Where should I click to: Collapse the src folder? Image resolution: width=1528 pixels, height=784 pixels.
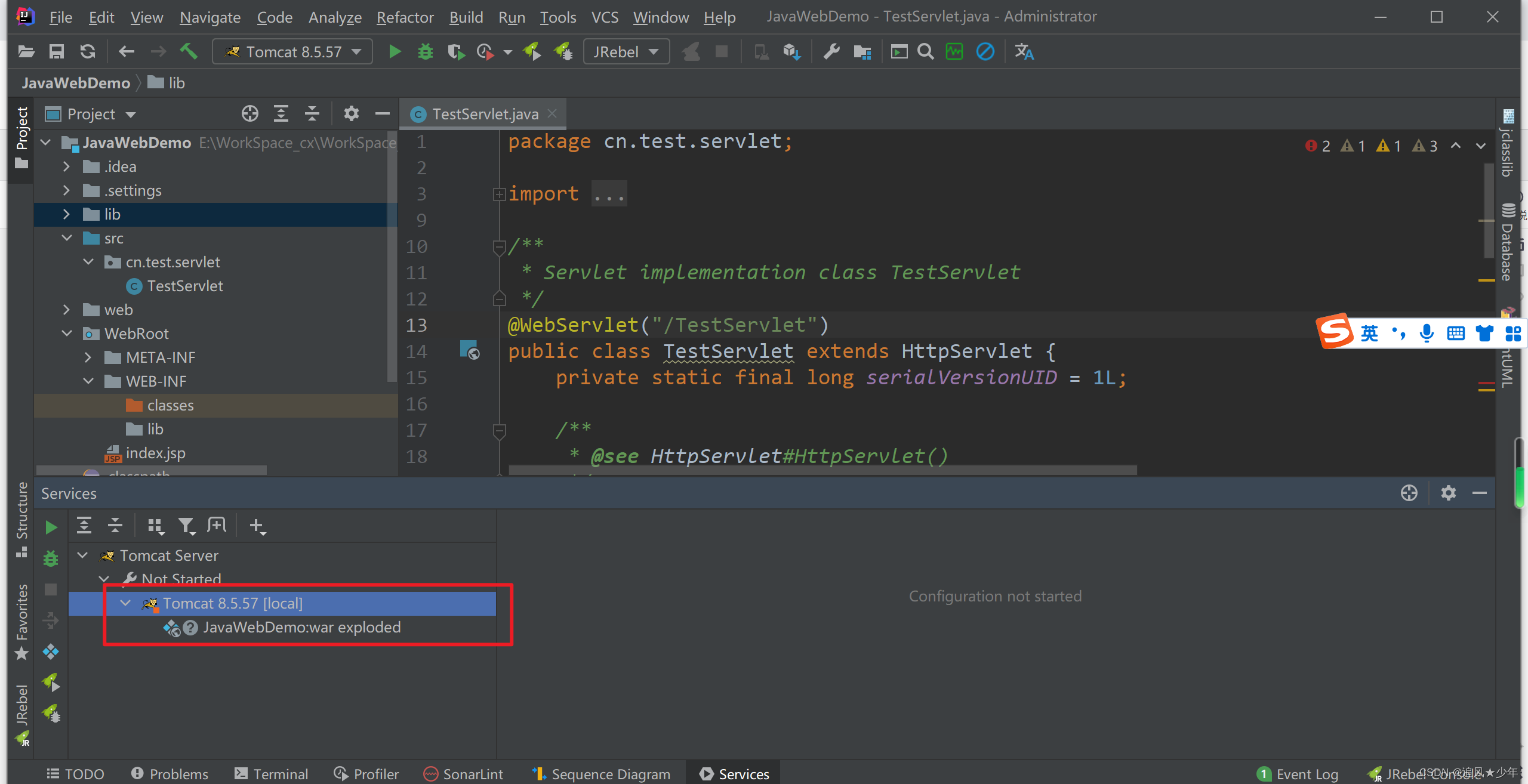pyautogui.click(x=66, y=238)
